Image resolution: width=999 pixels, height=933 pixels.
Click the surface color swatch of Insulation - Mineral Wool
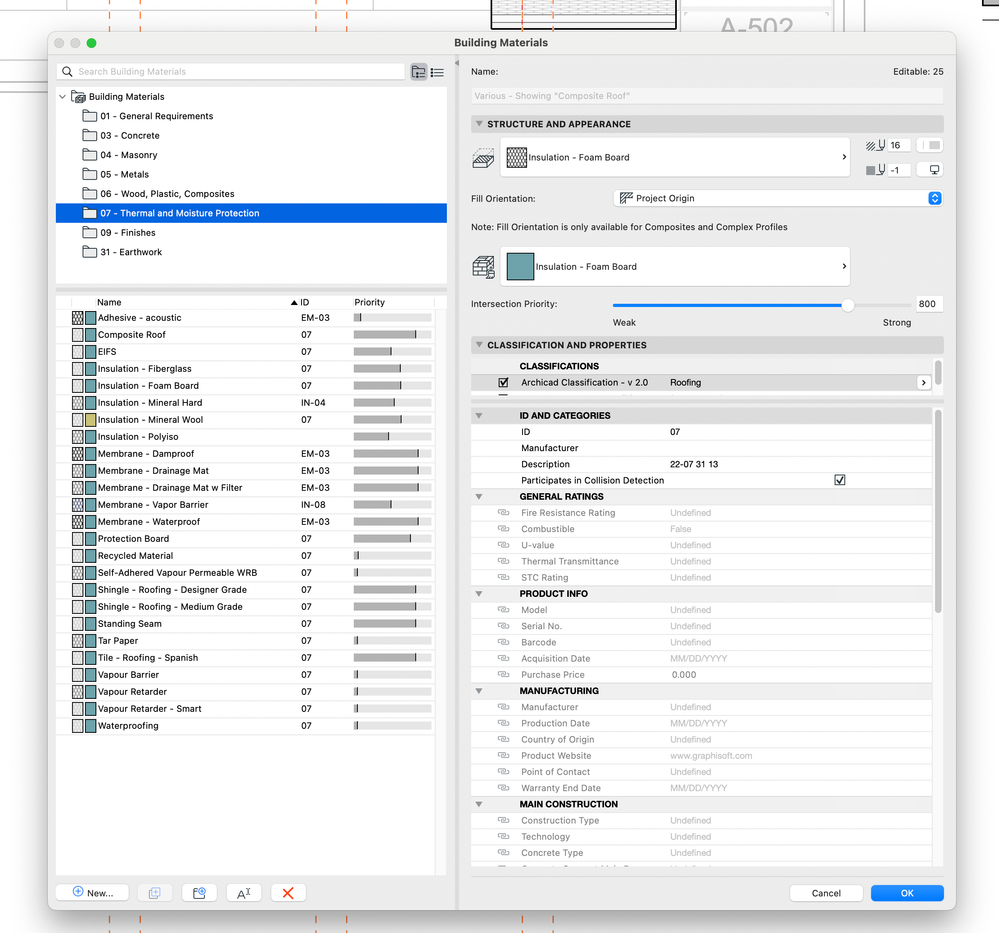point(90,419)
